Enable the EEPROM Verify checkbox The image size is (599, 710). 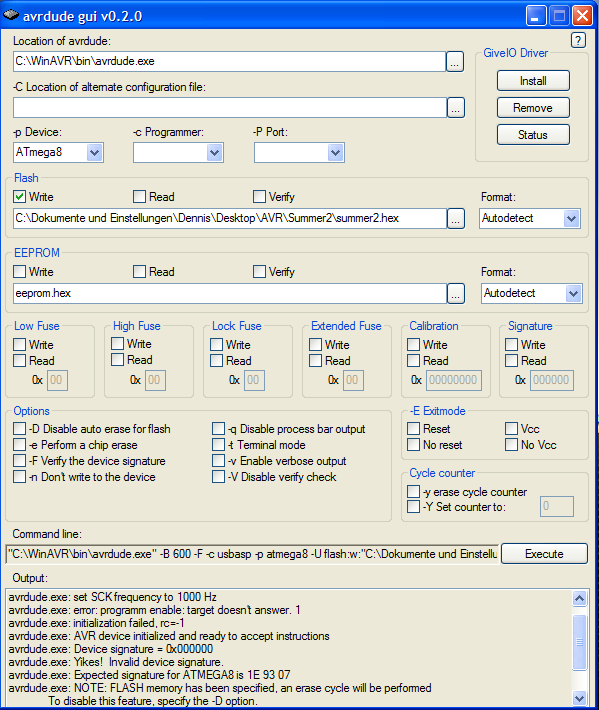[259, 271]
